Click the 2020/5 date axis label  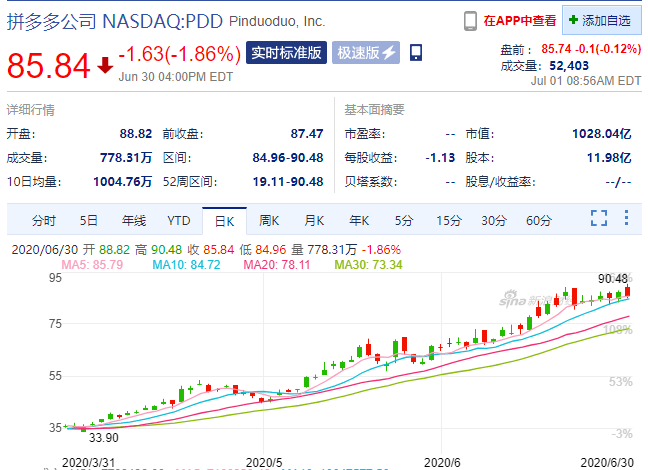coord(264,463)
